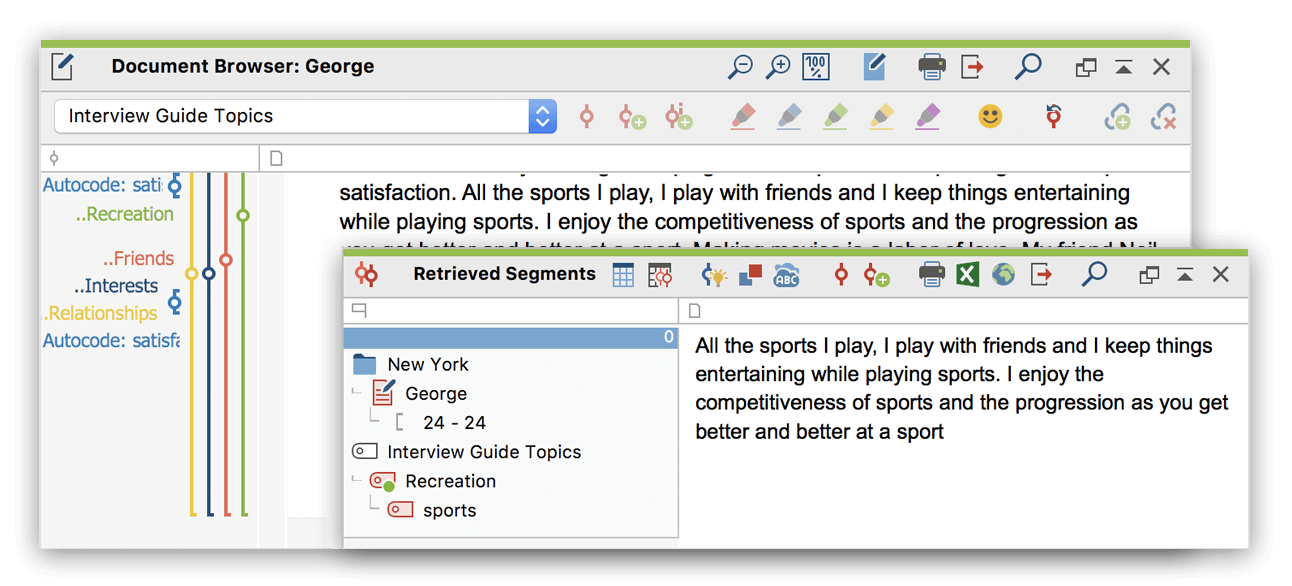The width and height of the screenshot is (1292, 586).
Task: Select the New York document group
Action: 428,365
